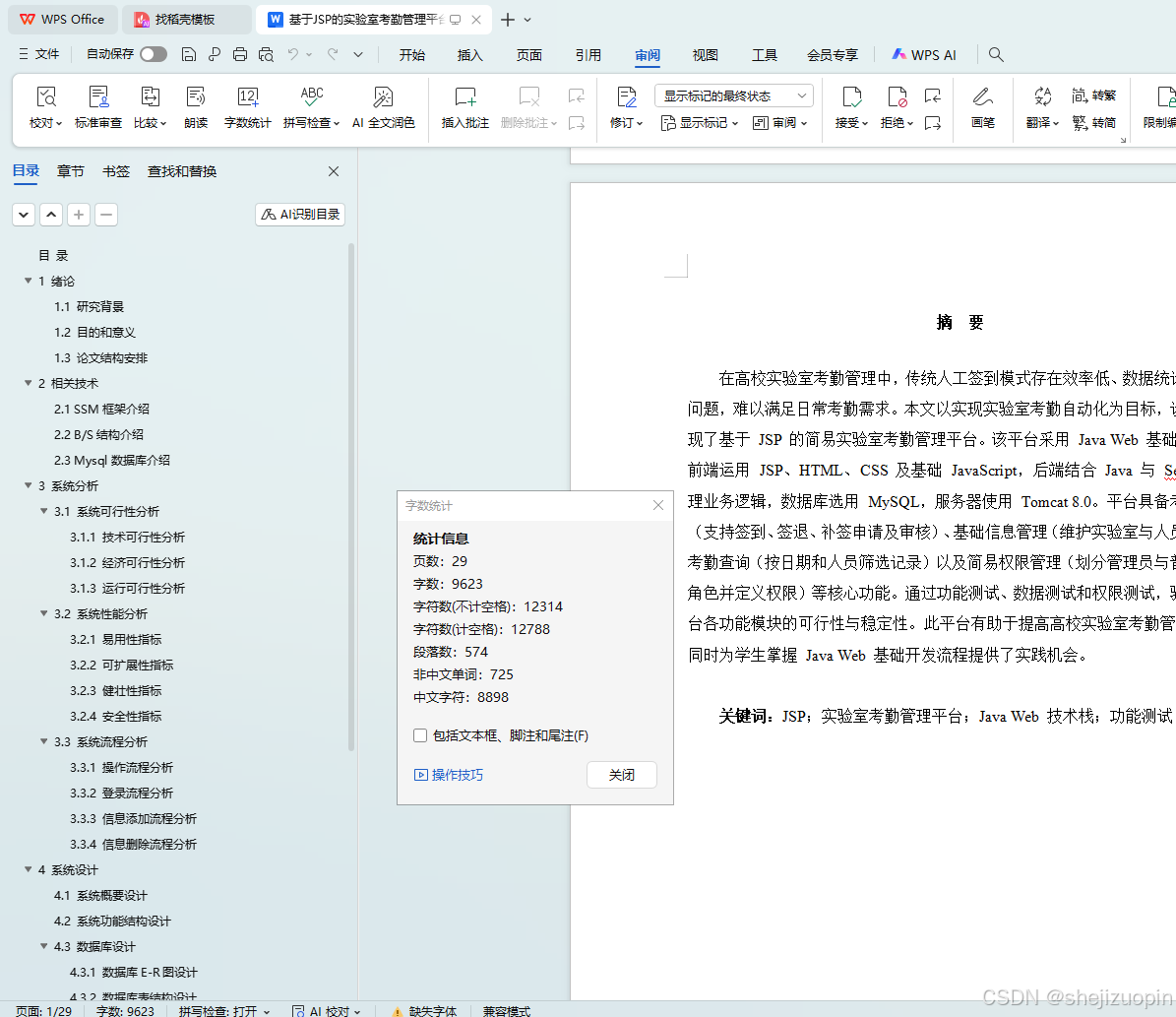Launch AI 全文润色 polishing
This screenshot has height=1017, width=1176.
coord(384,106)
